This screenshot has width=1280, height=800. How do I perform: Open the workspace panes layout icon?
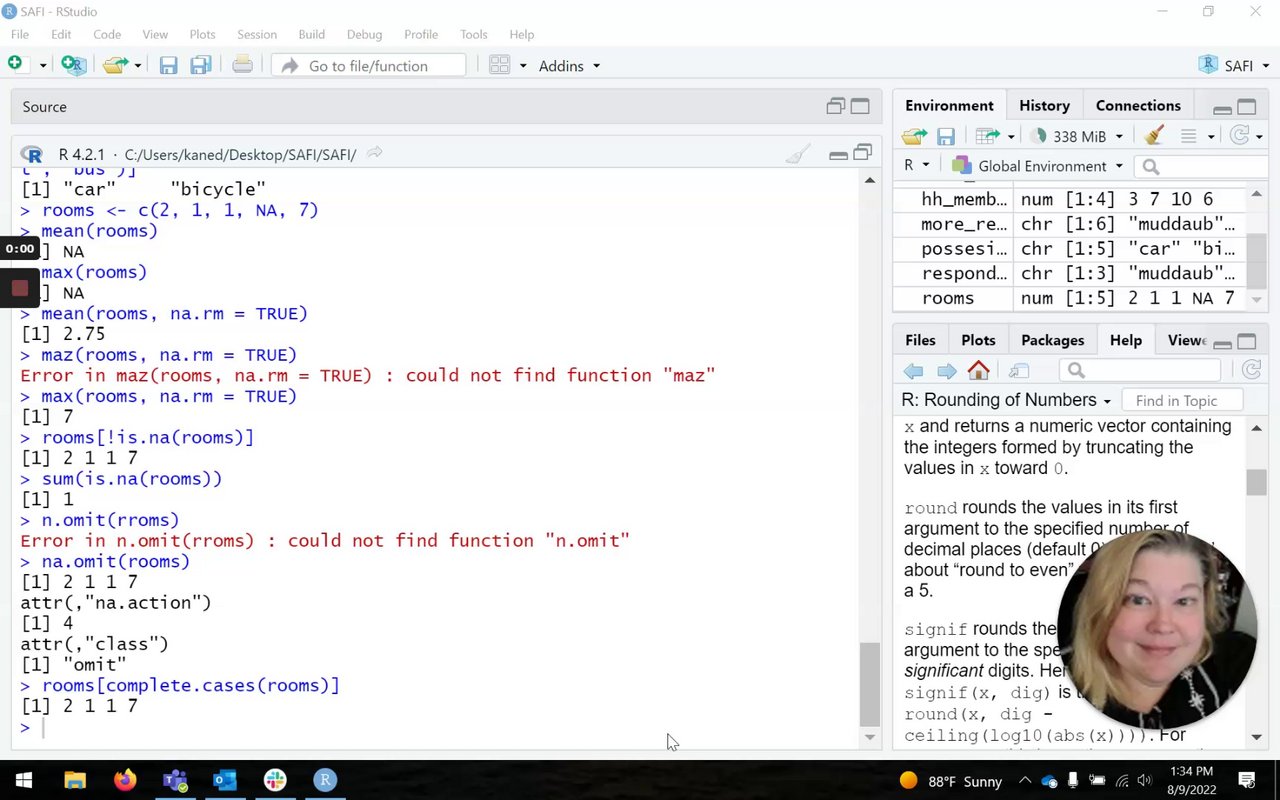coord(500,66)
